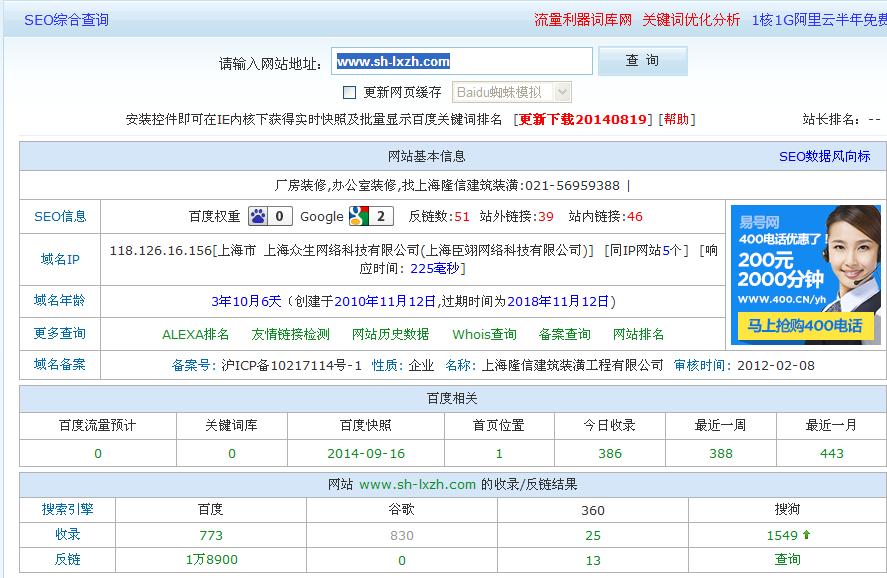Image resolution: width=887 pixels, height=578 pixels.
Task: Click the 最近一周 value 388
Action: [721, 454]
